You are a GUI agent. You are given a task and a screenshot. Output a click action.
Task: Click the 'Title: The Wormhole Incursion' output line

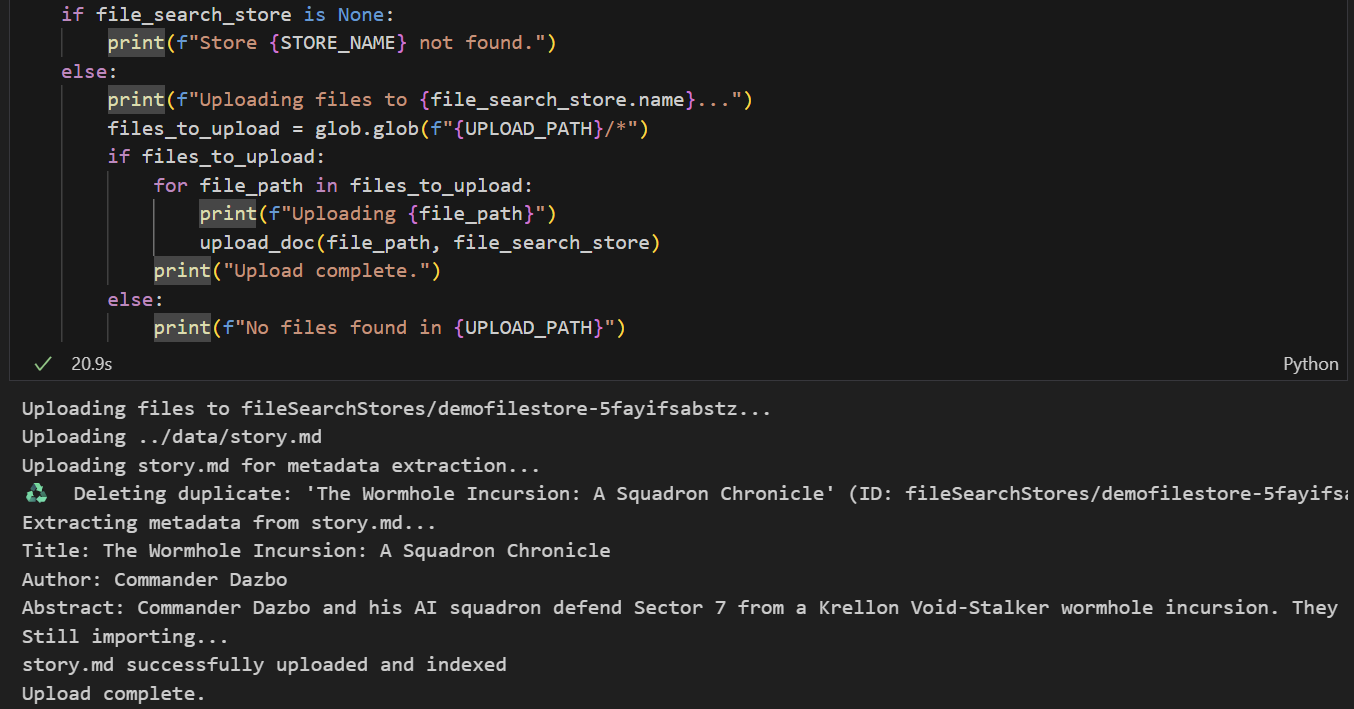[316, 550]
